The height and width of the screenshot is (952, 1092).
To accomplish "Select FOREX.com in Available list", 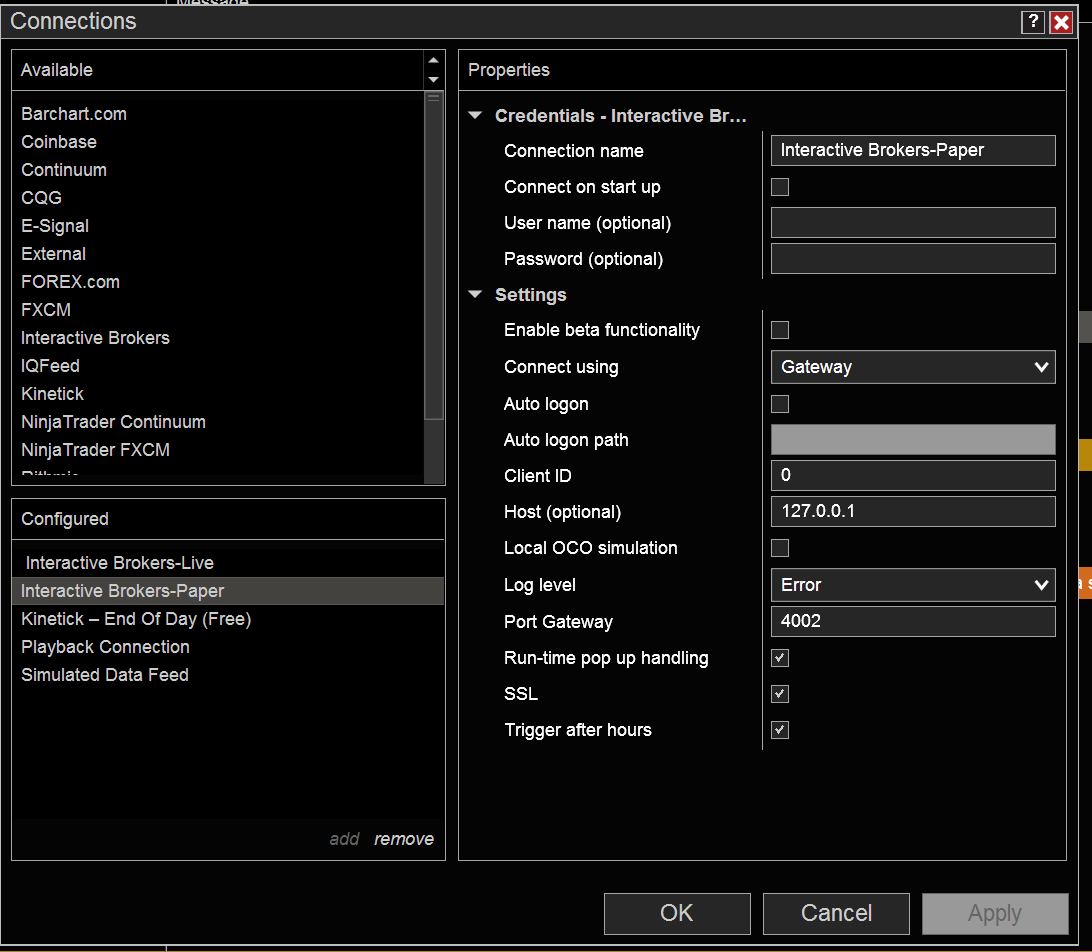I will pos(70,282).
